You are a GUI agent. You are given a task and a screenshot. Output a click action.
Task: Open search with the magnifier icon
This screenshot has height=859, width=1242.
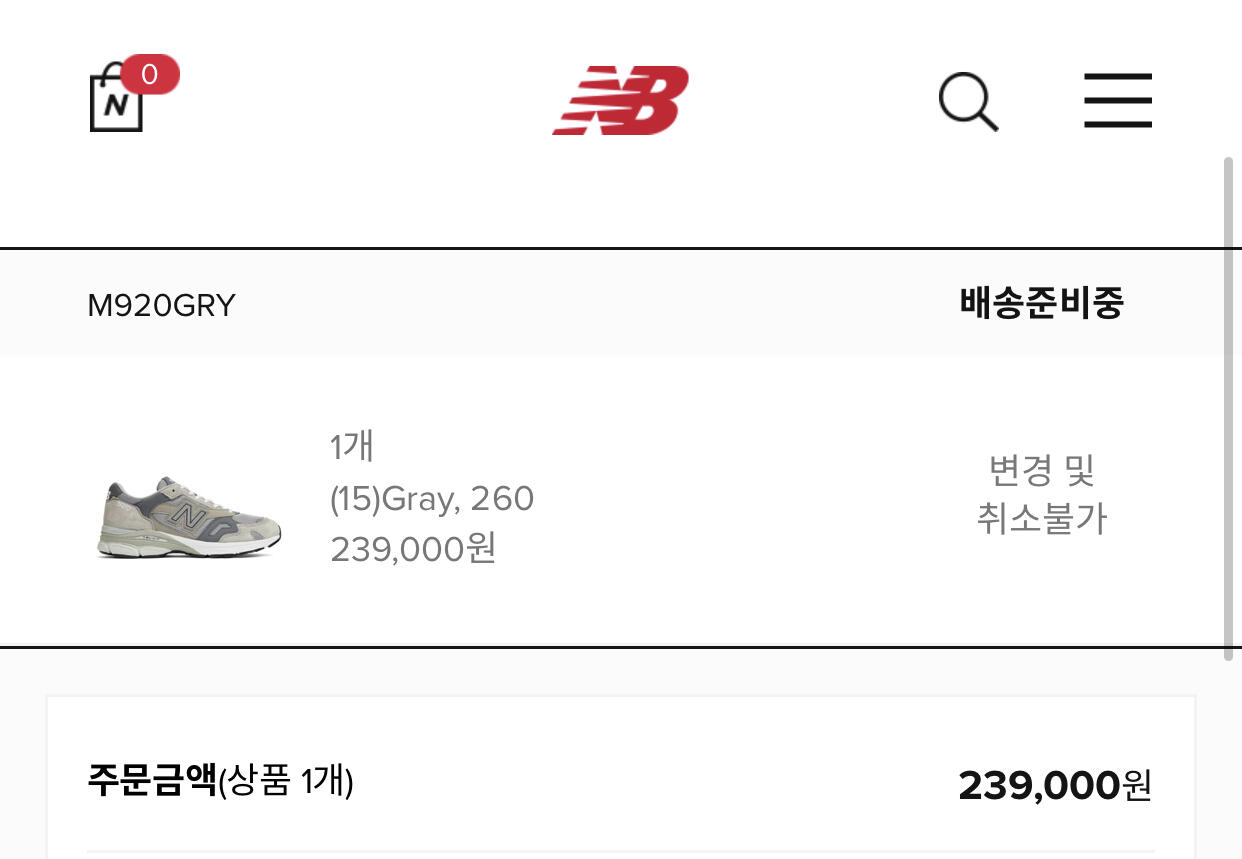click(967, 102)
